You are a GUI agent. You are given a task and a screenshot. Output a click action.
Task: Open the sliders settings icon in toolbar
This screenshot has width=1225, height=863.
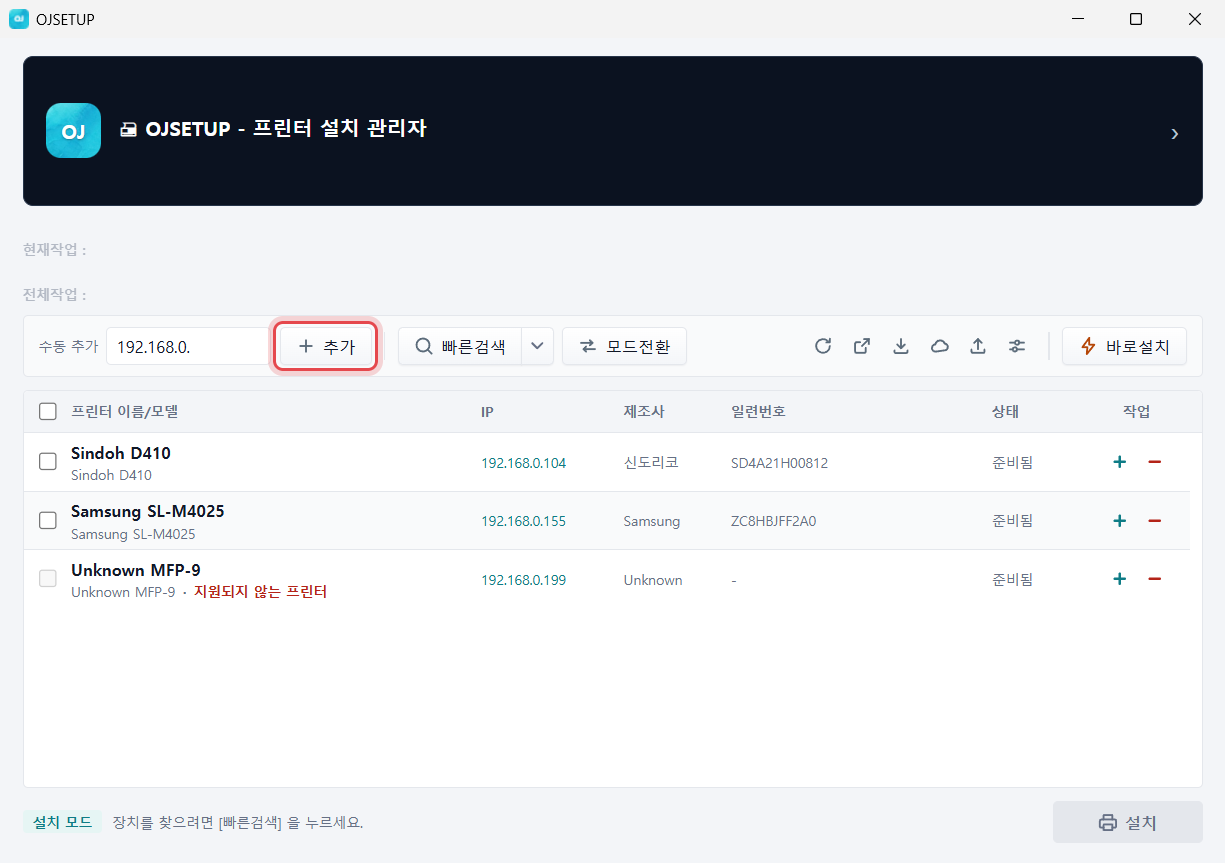point(1017,346)
